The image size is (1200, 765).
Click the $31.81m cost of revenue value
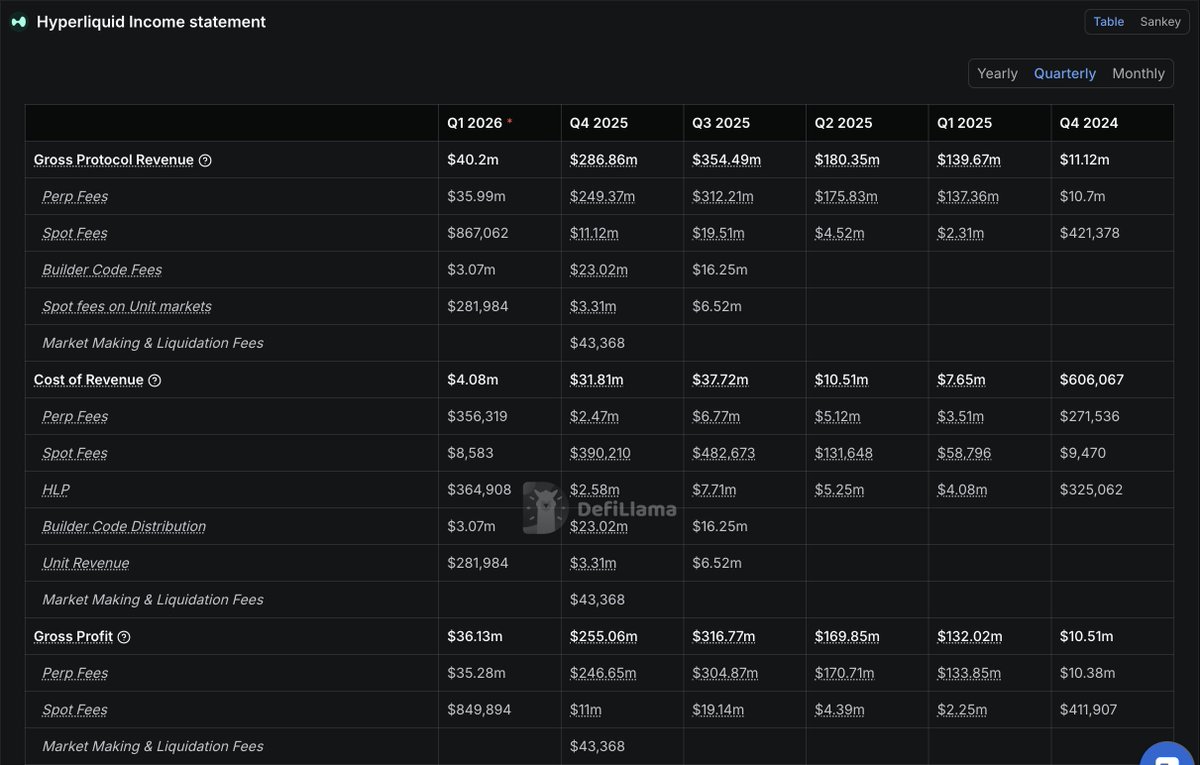point(597,380)
